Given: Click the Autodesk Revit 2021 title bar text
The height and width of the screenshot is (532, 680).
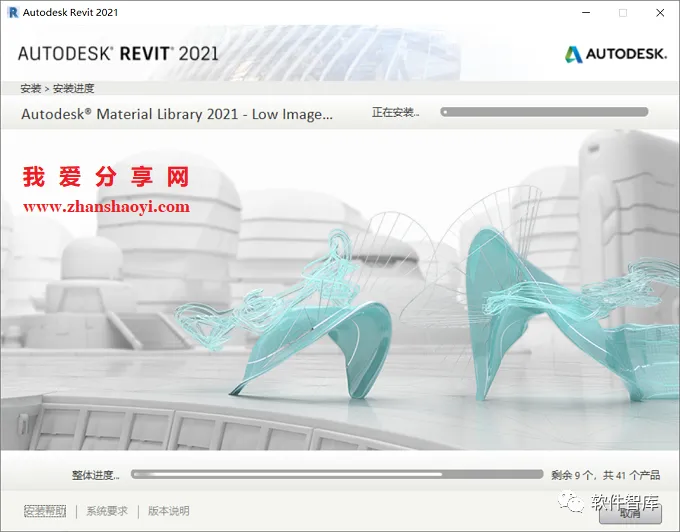Looking at the screenshot, I should (x=70, y=13).
